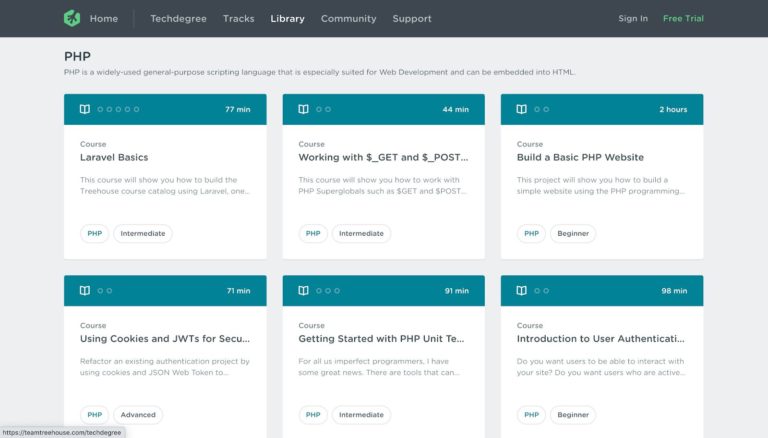Click the 'For all us imperfect programmers' description
The image size is (768, 438).
[x=379, y=366]
